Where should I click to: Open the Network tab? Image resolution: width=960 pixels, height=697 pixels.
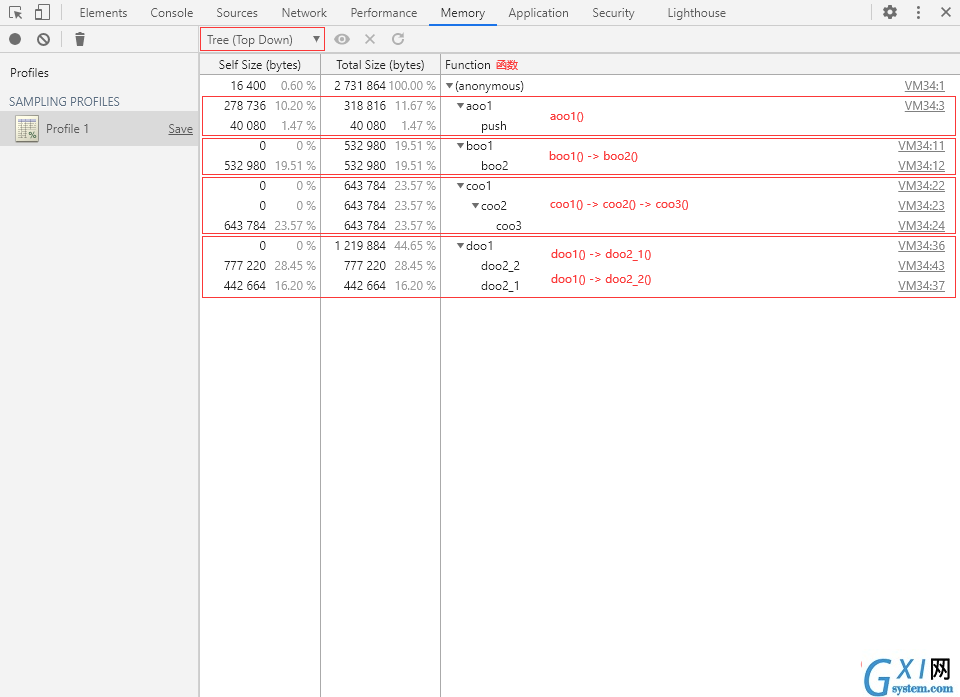coord(304,13)
